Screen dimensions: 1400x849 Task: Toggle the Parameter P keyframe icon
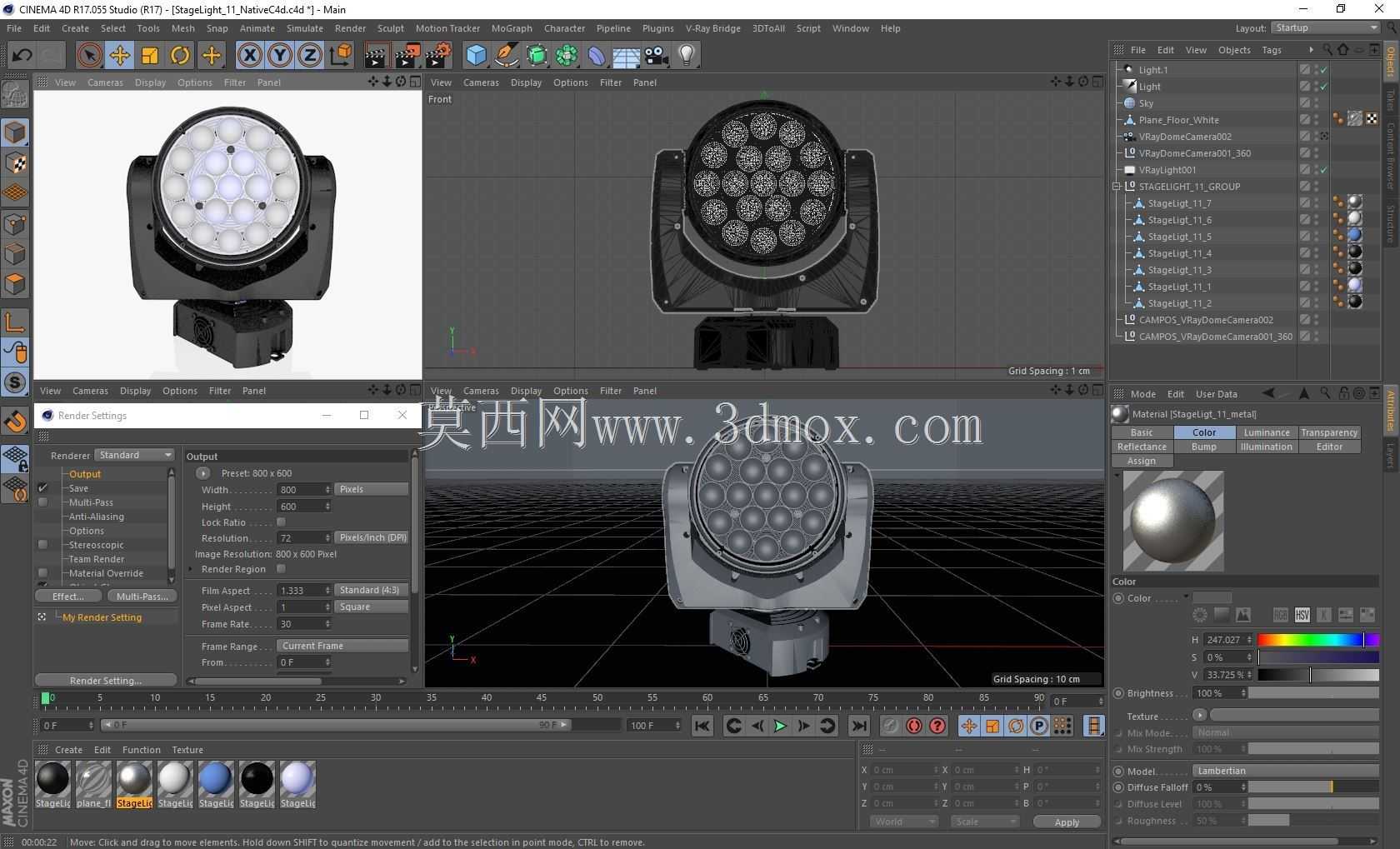click(x=1039, y=726)
